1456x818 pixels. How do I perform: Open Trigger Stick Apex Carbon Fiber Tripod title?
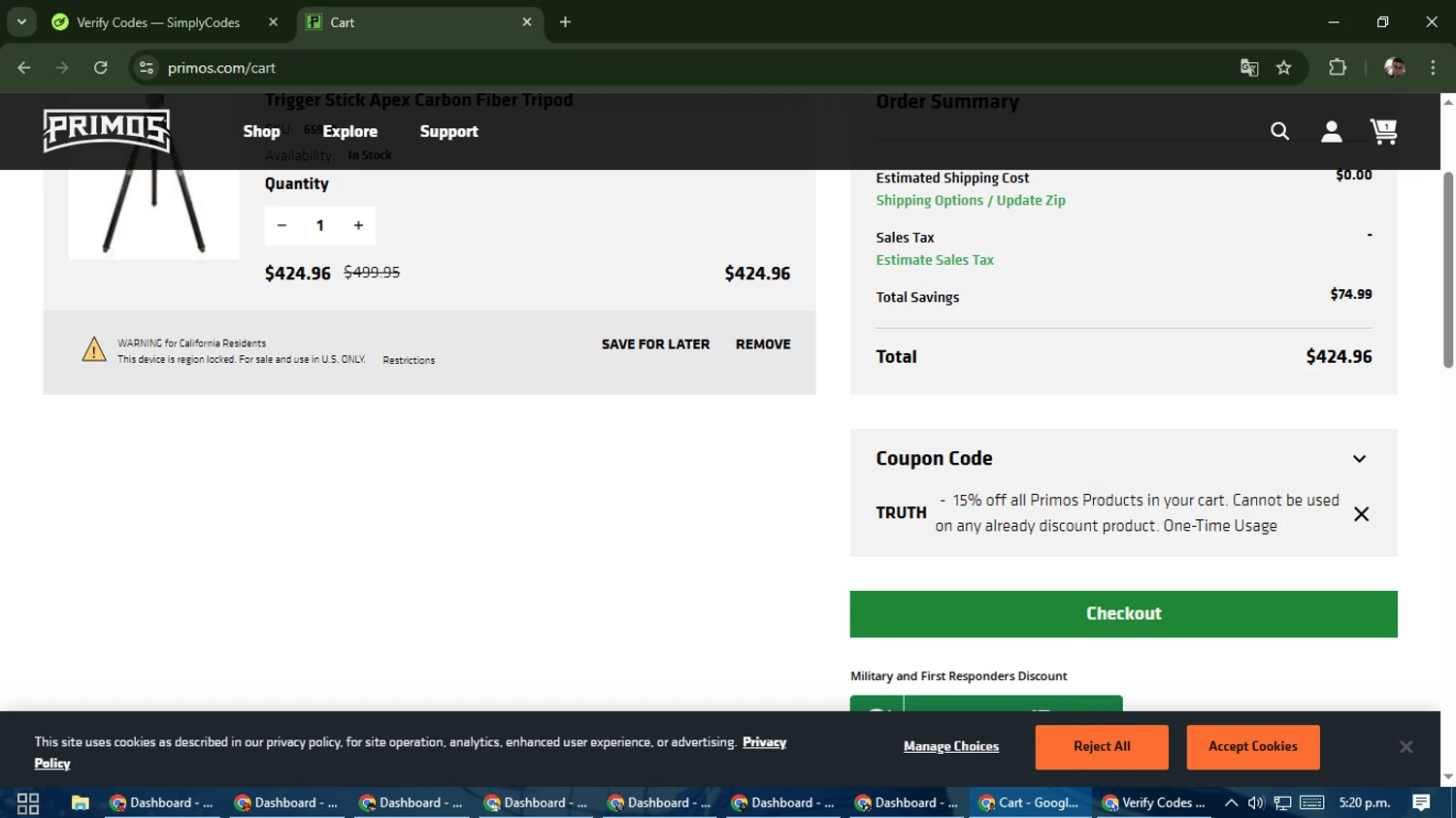click(x=418, y=100)
